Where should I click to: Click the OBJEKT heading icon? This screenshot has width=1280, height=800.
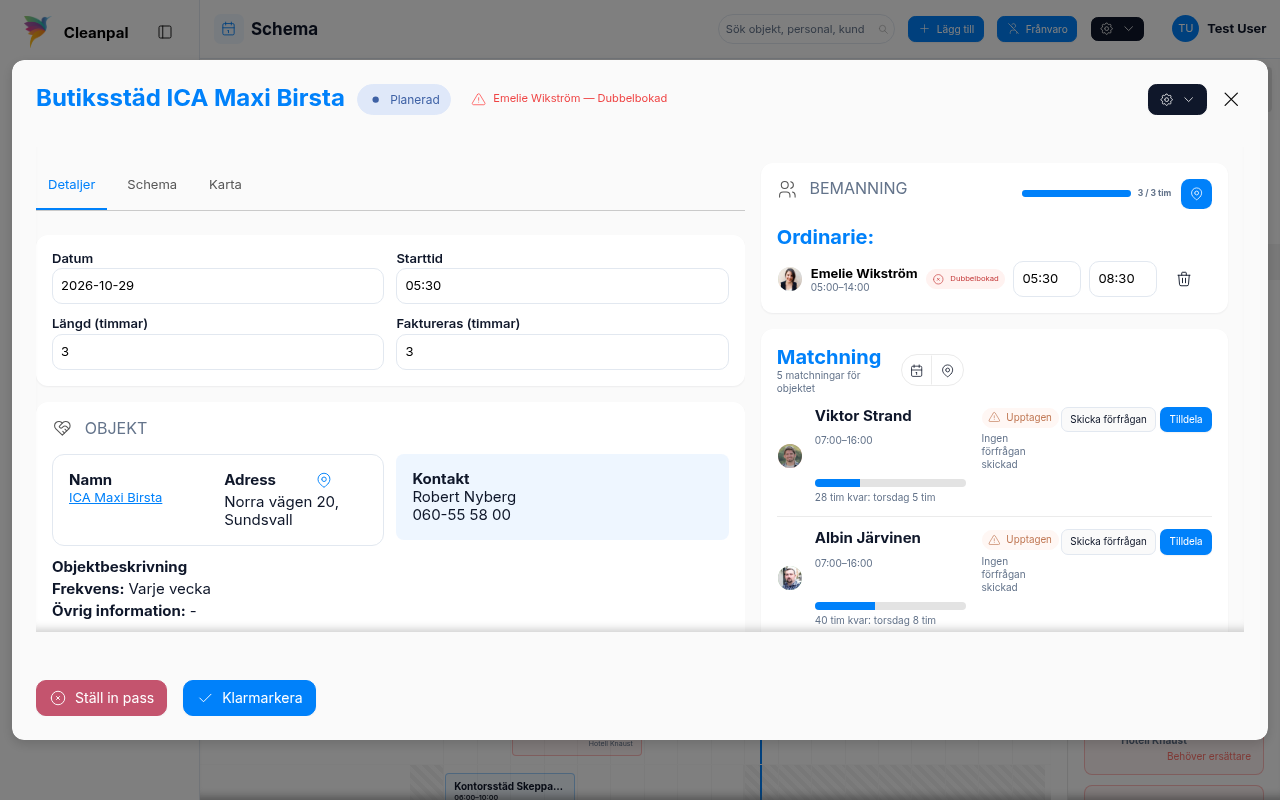point(62,428)
